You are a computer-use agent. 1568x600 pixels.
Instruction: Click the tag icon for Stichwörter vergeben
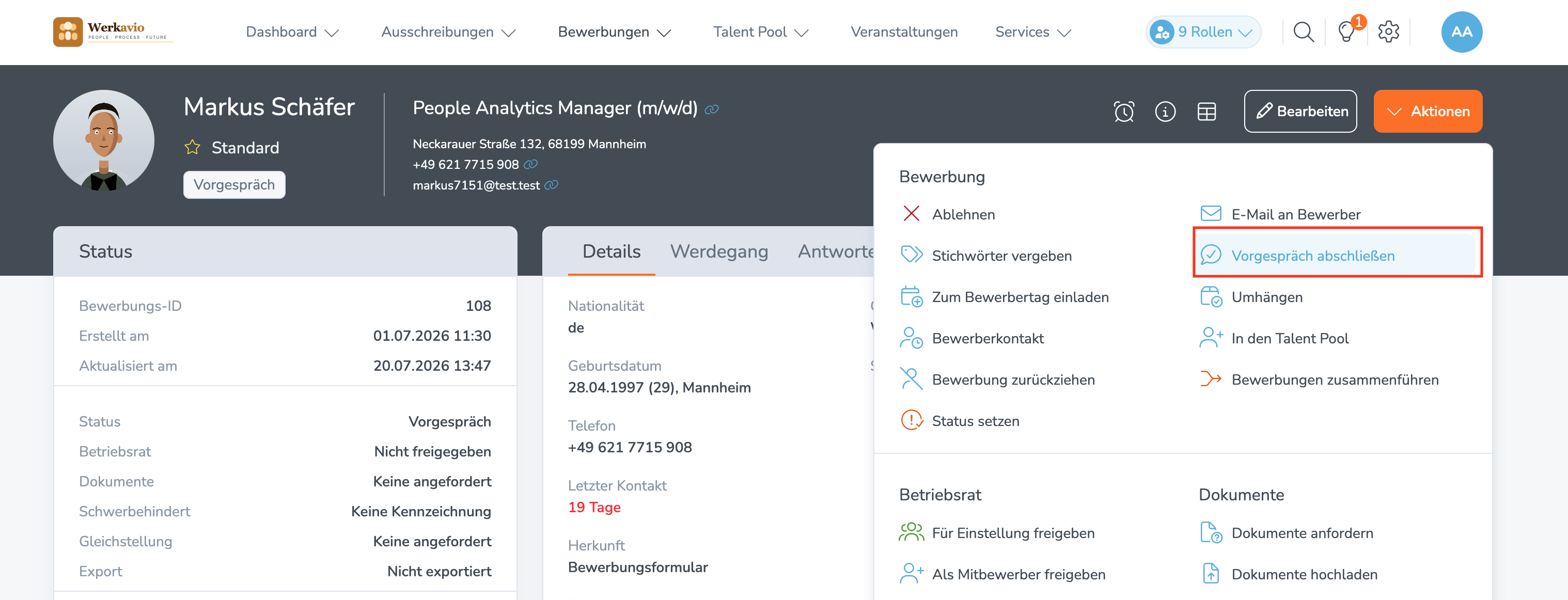click(x=911, y=255)
